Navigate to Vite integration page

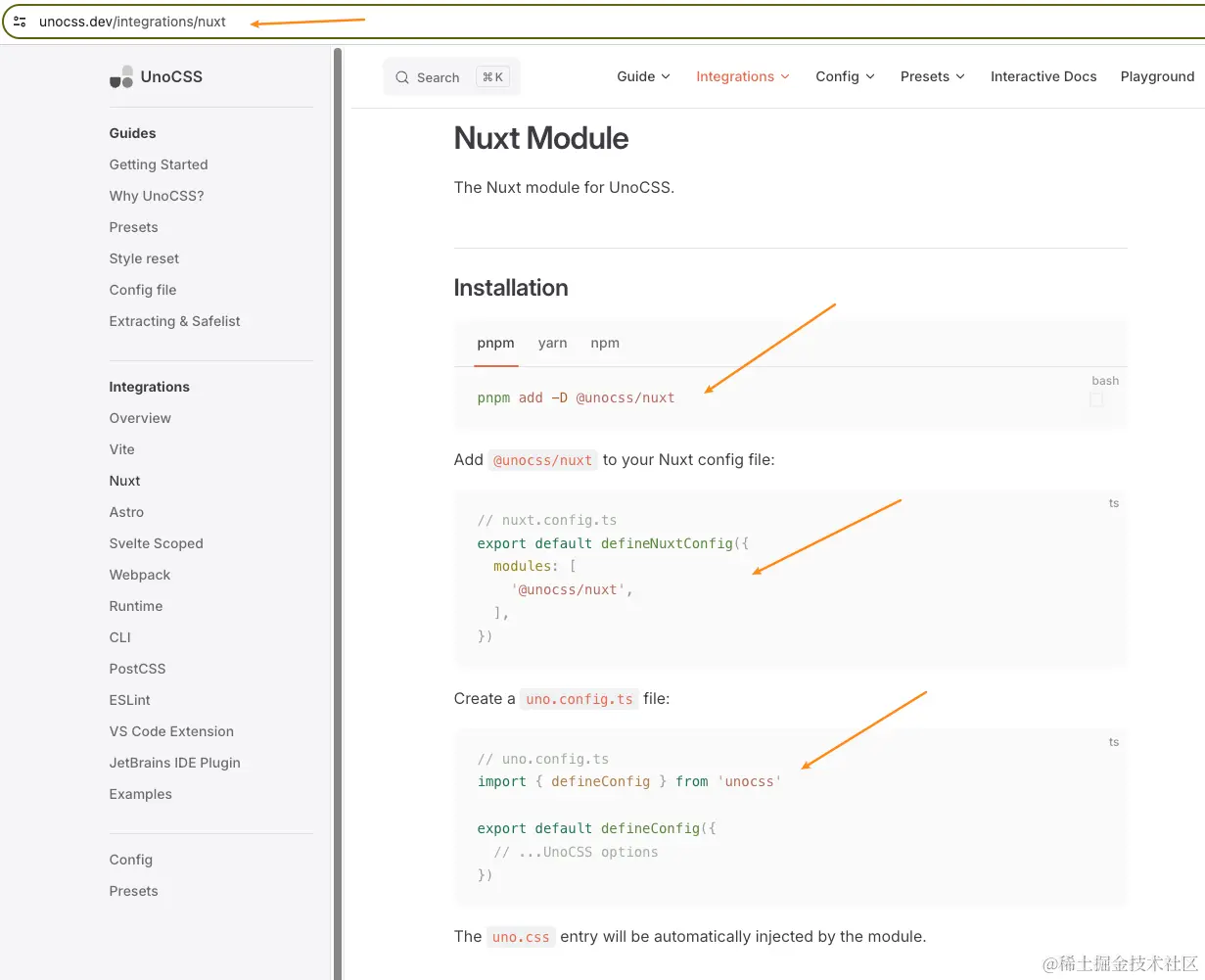(122, 449)
